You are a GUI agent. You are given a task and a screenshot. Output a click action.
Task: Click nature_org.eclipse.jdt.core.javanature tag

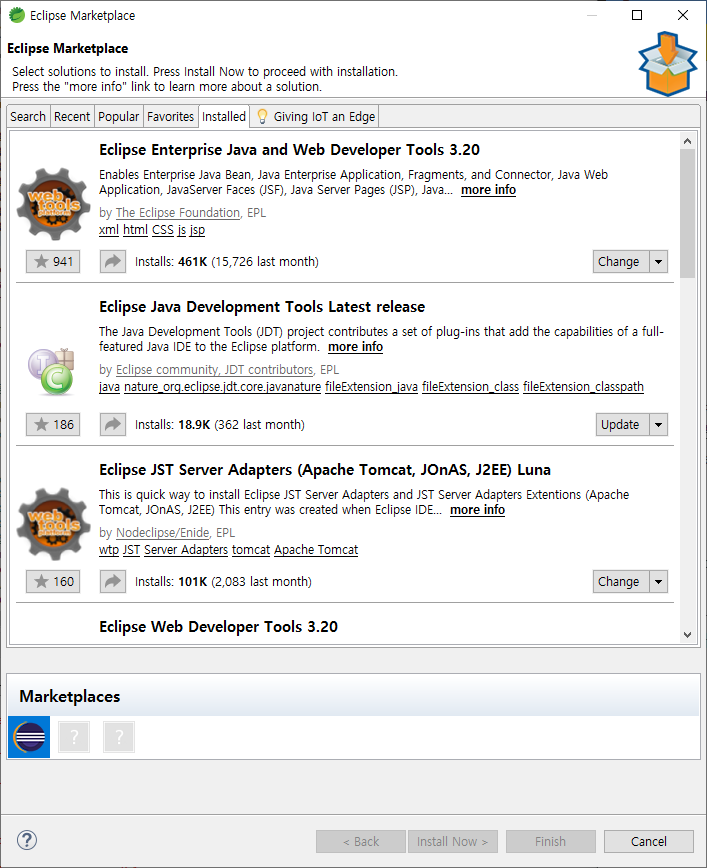tap(223, 387)
